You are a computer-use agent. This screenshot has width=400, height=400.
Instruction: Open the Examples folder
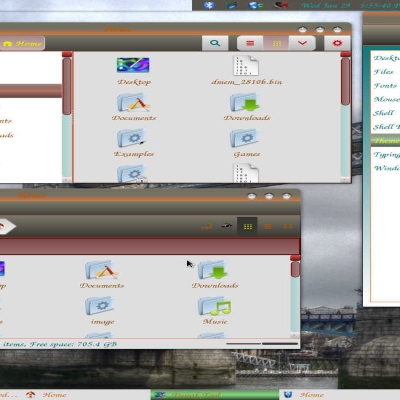point(134,143)
